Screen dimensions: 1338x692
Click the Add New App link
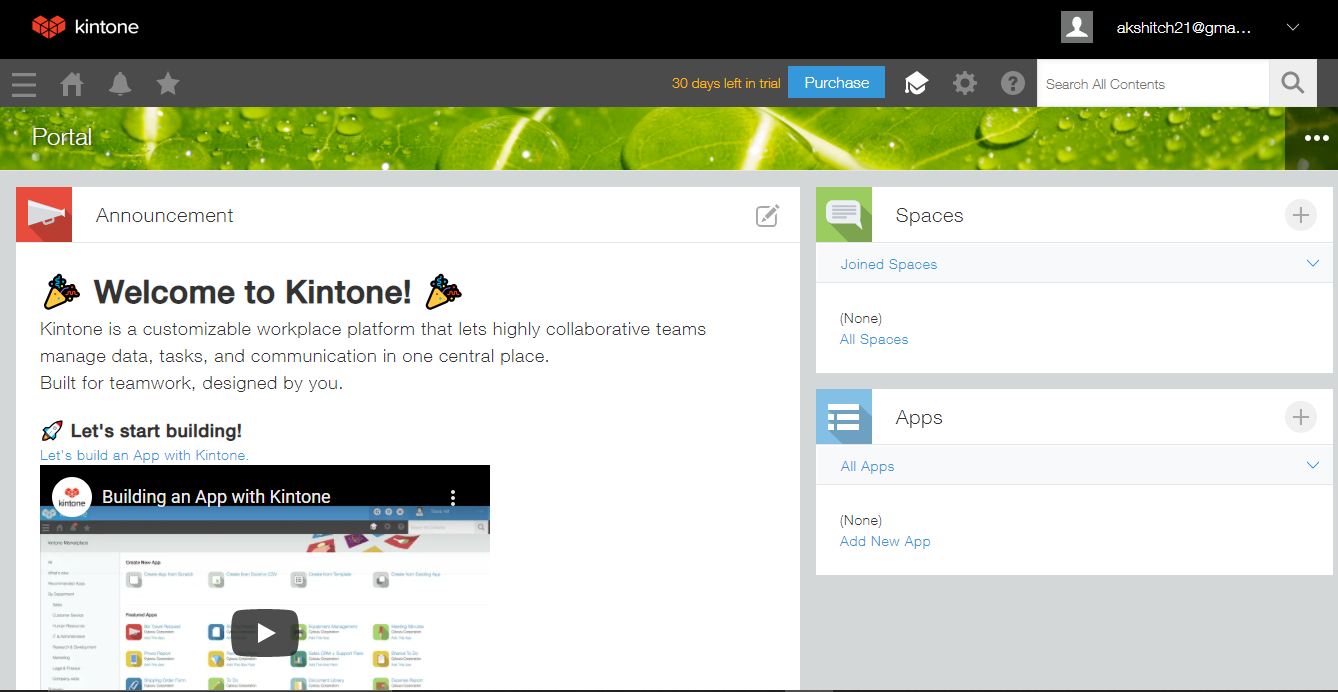point(885,541)
